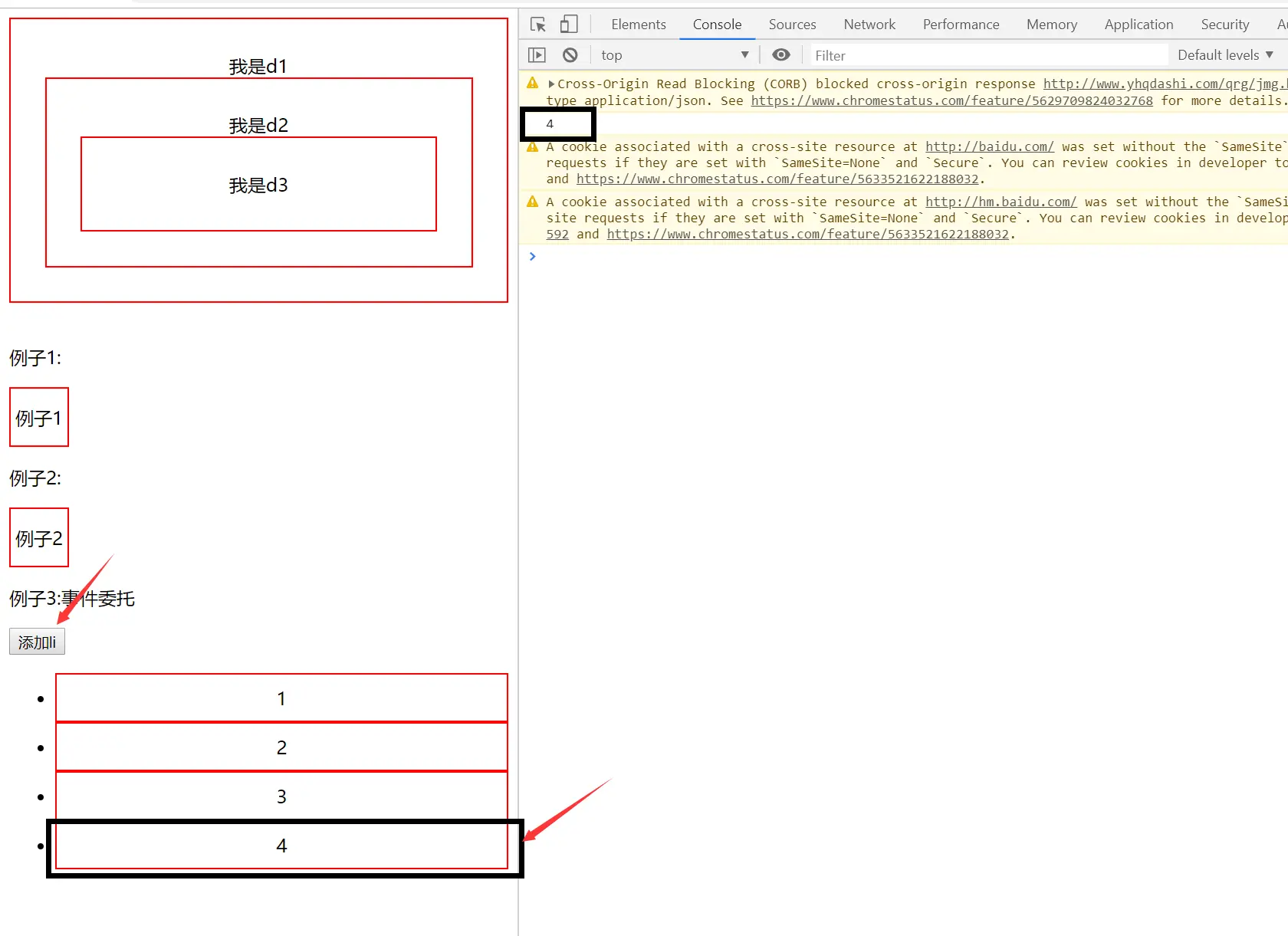The image size is (1288, 936).
Task: Open the http://hm.baidu.com/ cookie link
Action: [1001, 202]
